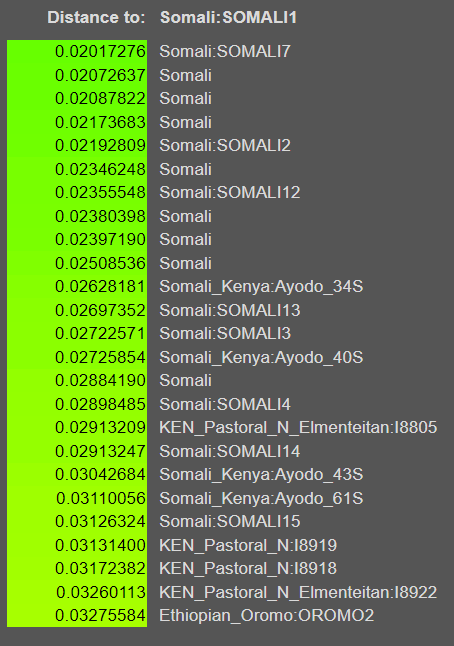Viewport: 454px width, 646px height.
Task: Select the Somali_Kenya:Ayodo_43S entry
Action: point(261,475)
